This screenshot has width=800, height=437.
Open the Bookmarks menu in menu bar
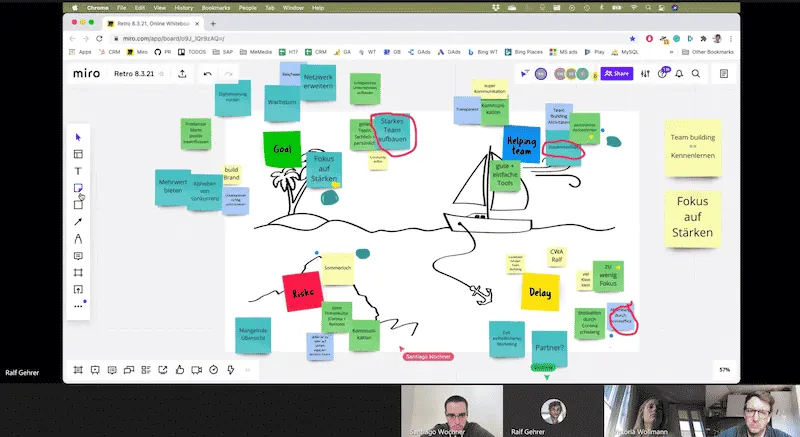click(214, 6)
